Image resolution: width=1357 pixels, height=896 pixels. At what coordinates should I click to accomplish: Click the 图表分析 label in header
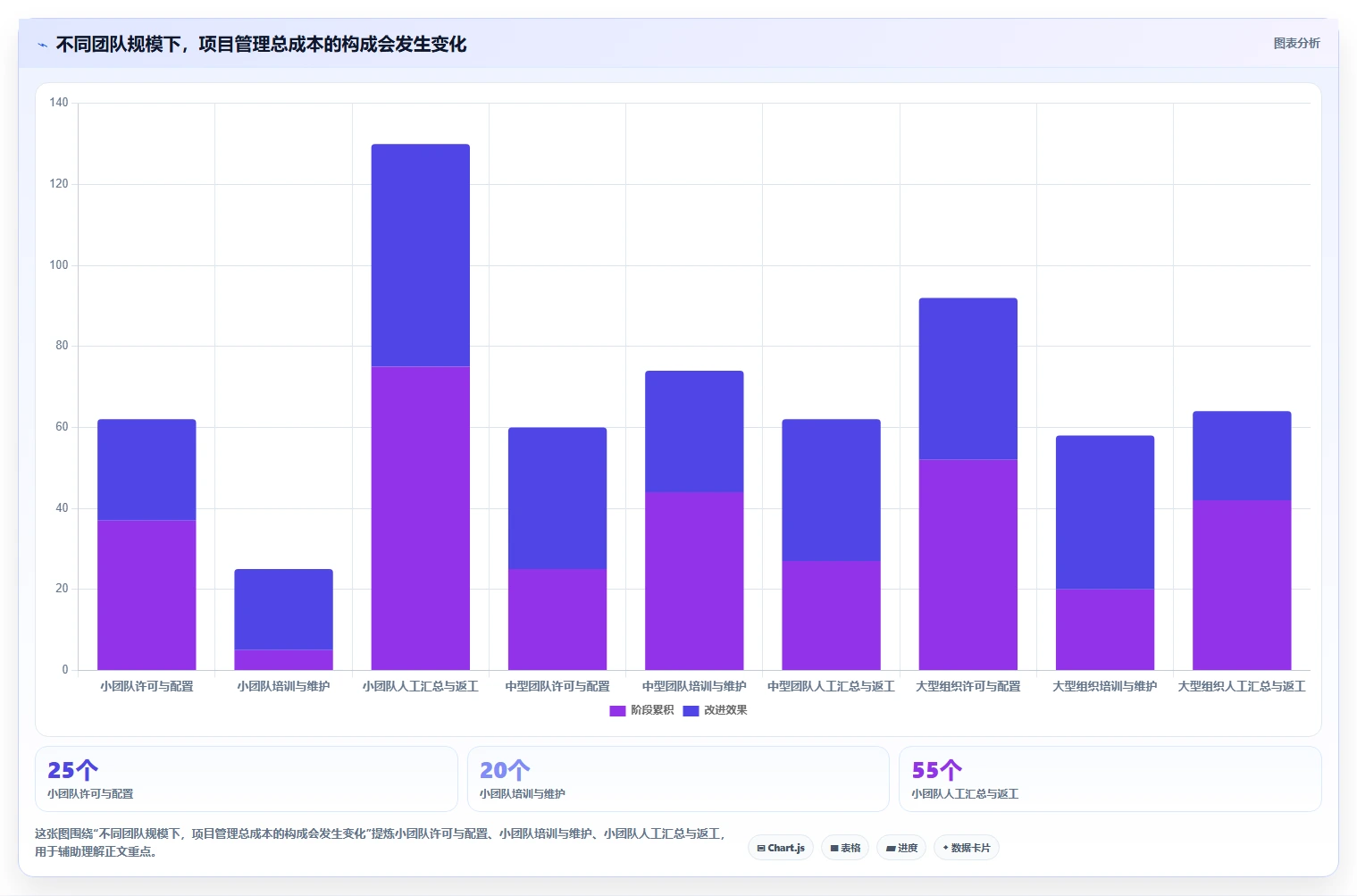click(1296, 43)
